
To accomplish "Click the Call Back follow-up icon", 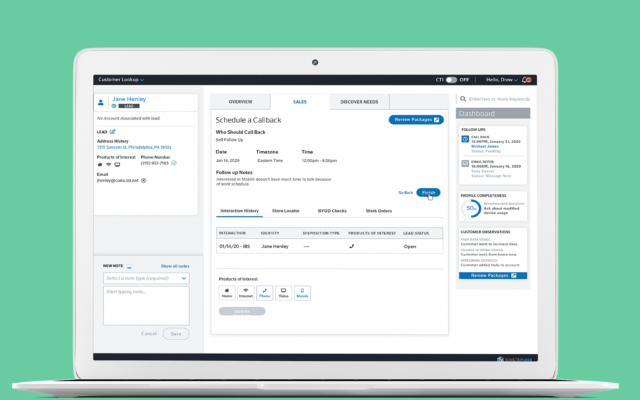I will (465, 141).
